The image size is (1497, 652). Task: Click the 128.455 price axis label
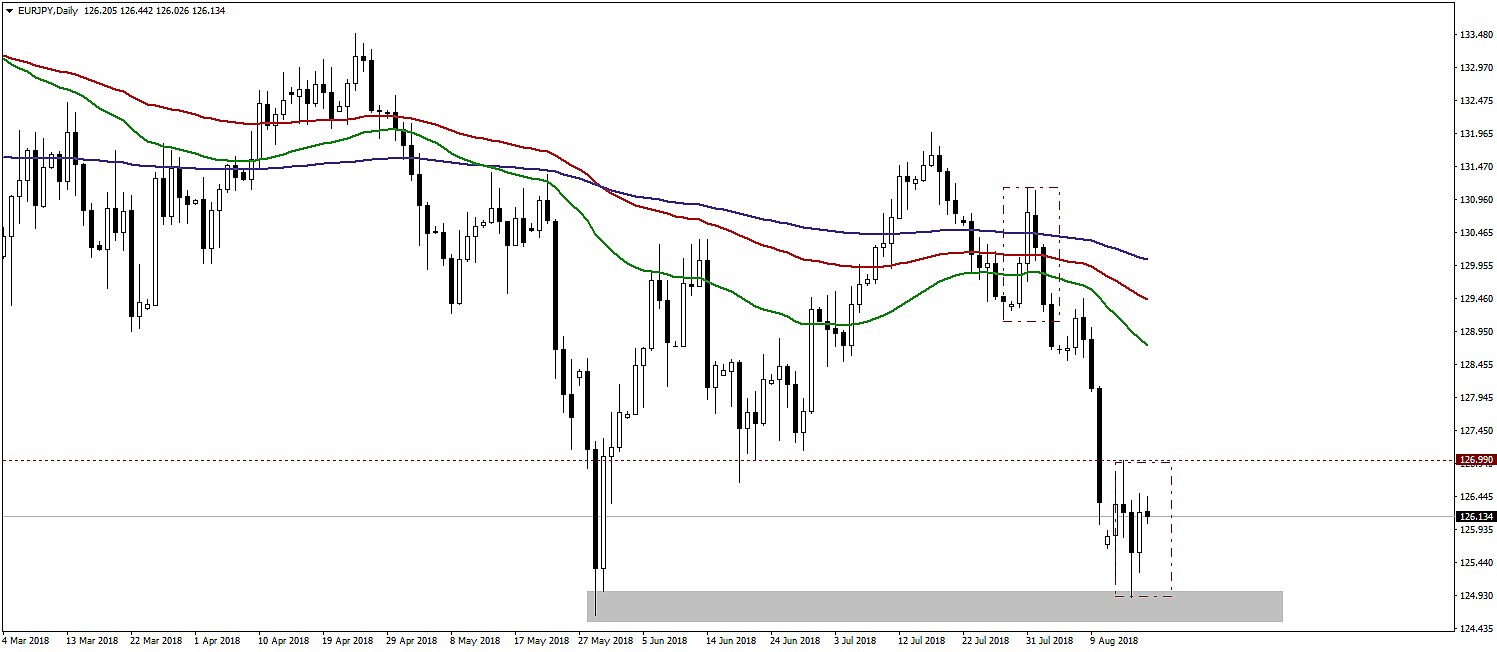[x=1476, y=365]
